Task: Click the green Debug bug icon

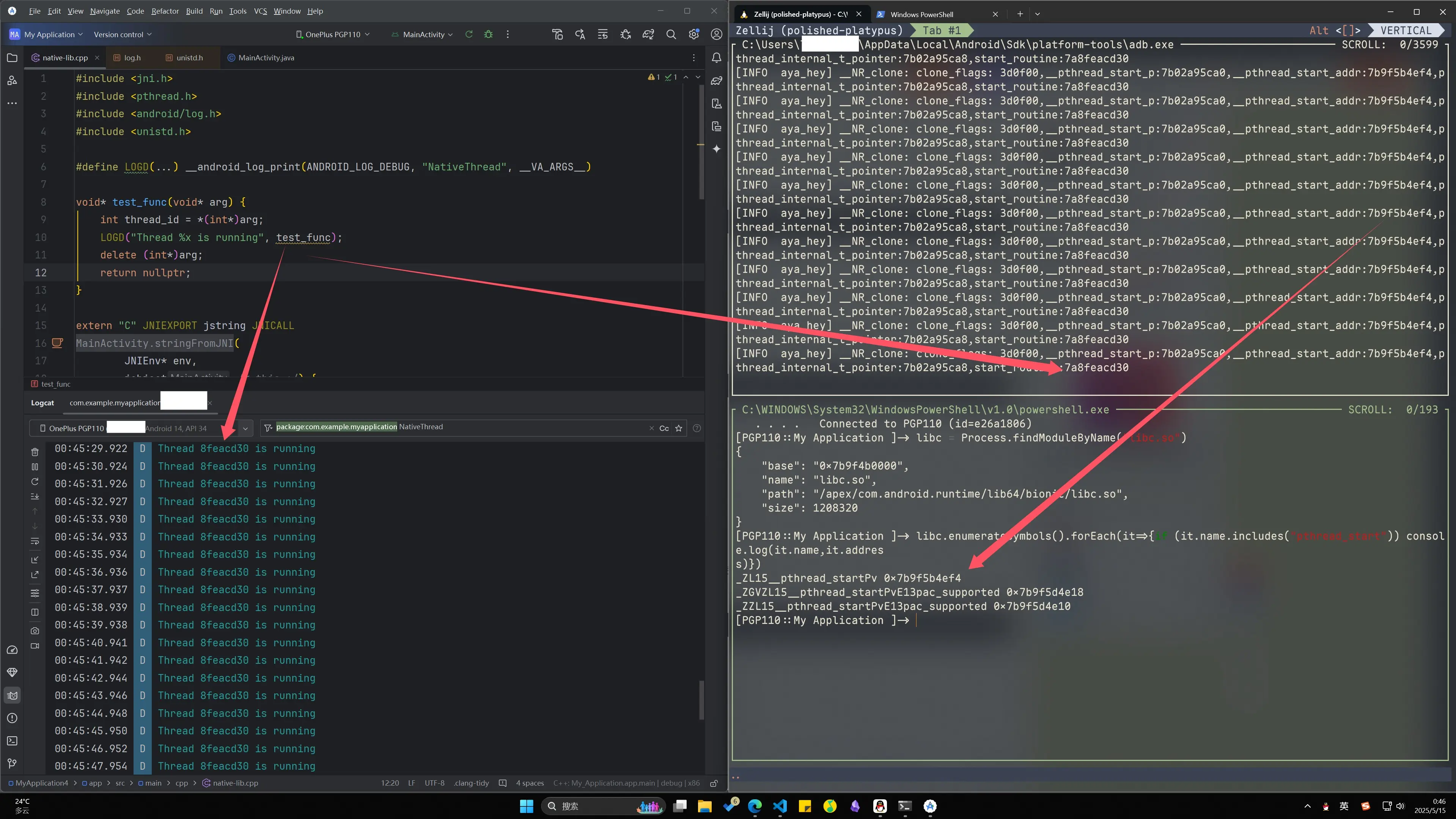Action: pyautogui.click(x=488, y=35)
